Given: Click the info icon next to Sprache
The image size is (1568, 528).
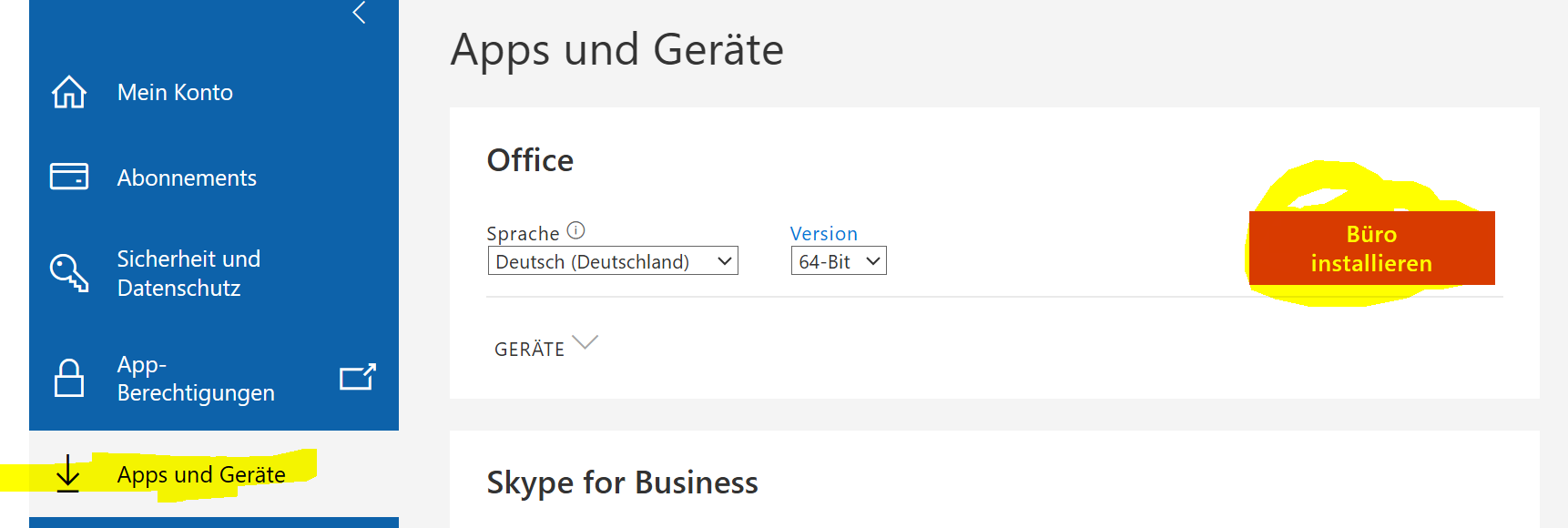Looking at the screenshot, I should (x=575, y=230).
